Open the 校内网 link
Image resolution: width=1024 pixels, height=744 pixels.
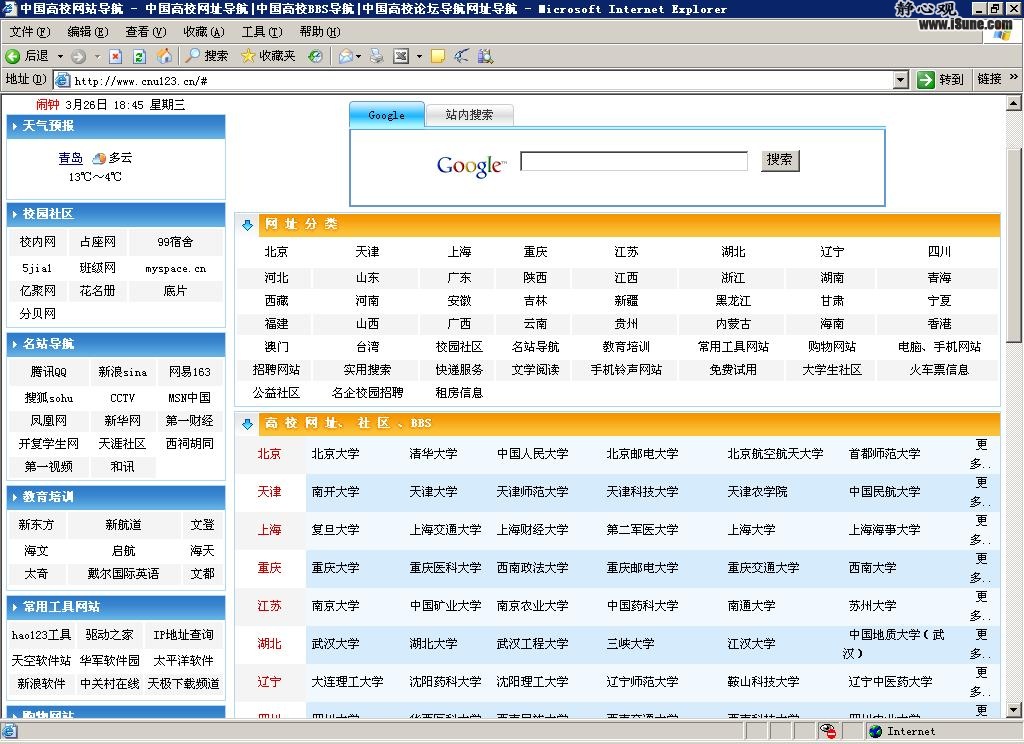pos(37,242)
